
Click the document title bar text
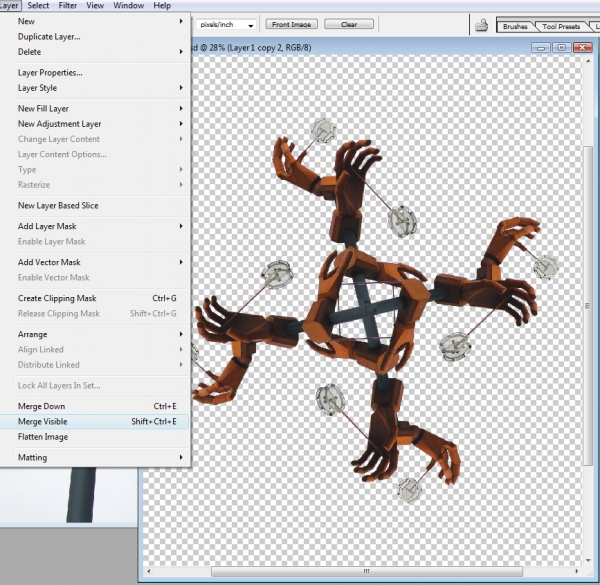coord(251,48)
